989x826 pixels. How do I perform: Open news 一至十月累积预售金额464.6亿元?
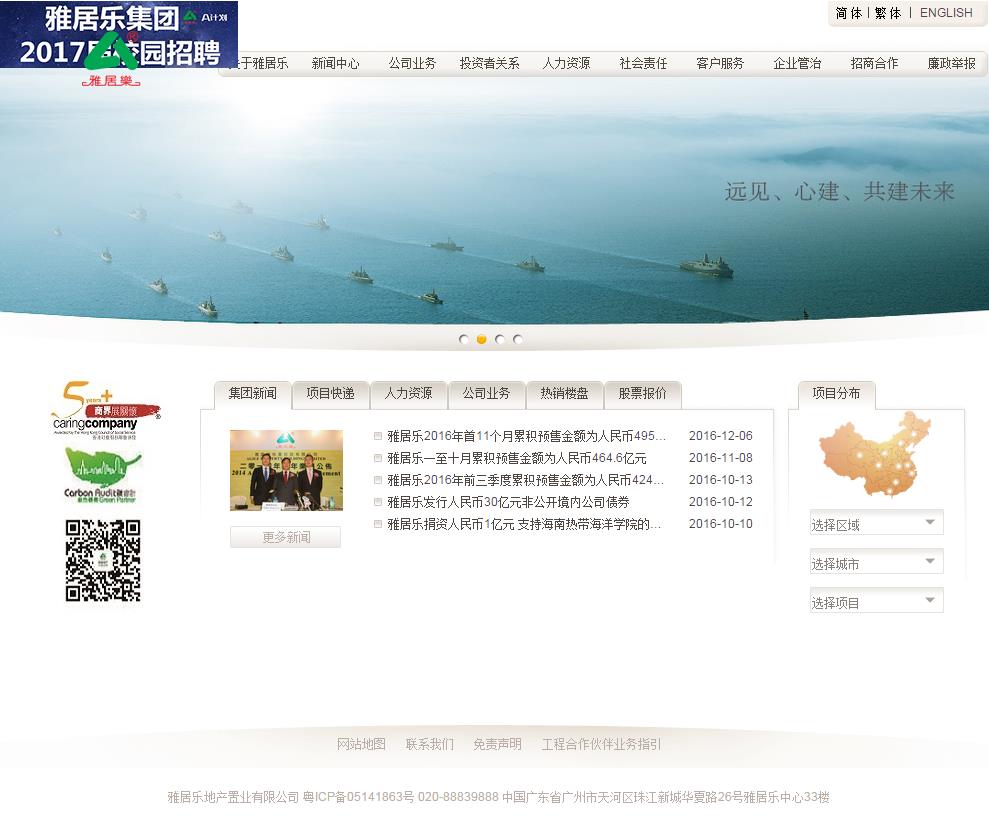tap(517, 458)
